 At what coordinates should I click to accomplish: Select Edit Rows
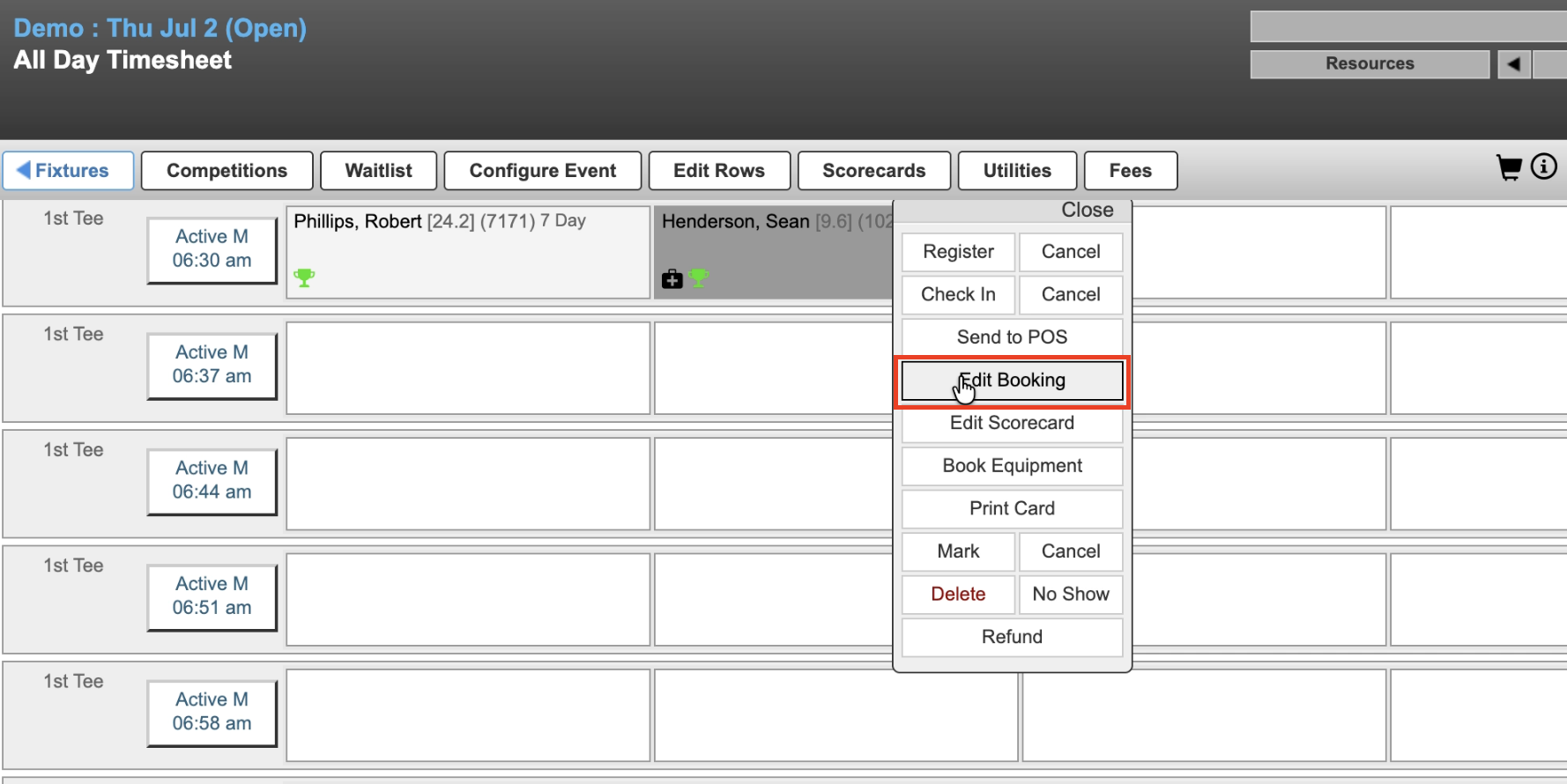coord(719,171)
